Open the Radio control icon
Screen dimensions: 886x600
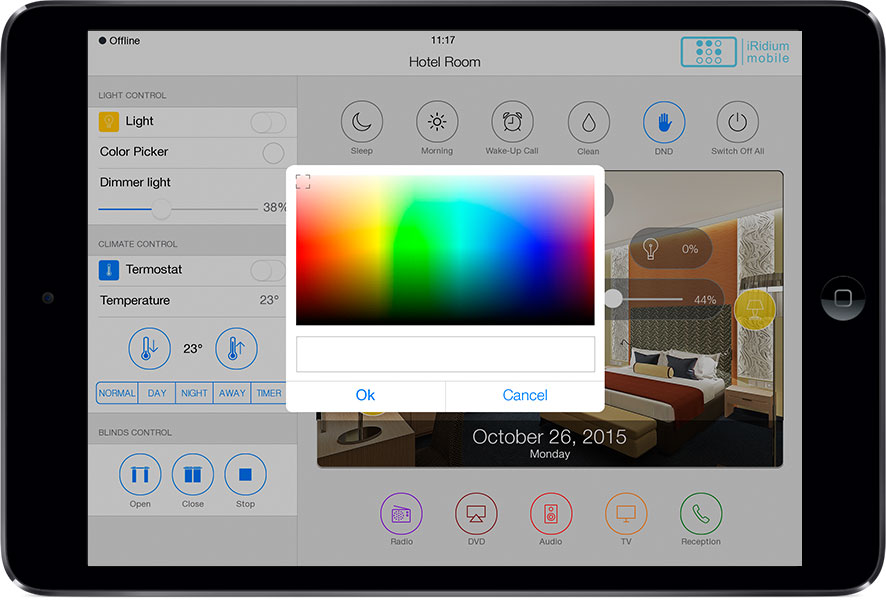401,514
